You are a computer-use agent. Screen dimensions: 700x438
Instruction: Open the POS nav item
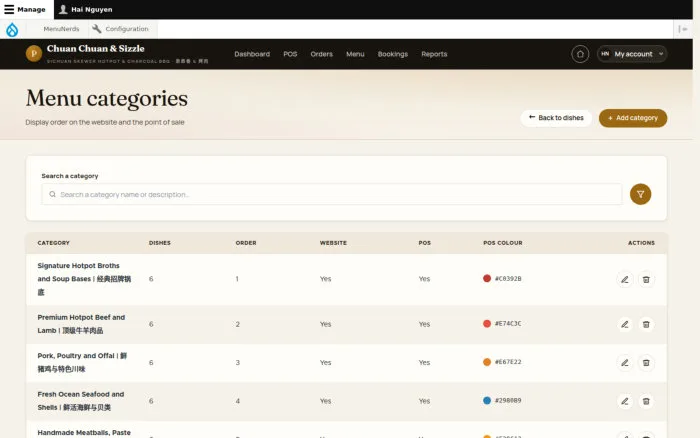click(290, 54)
